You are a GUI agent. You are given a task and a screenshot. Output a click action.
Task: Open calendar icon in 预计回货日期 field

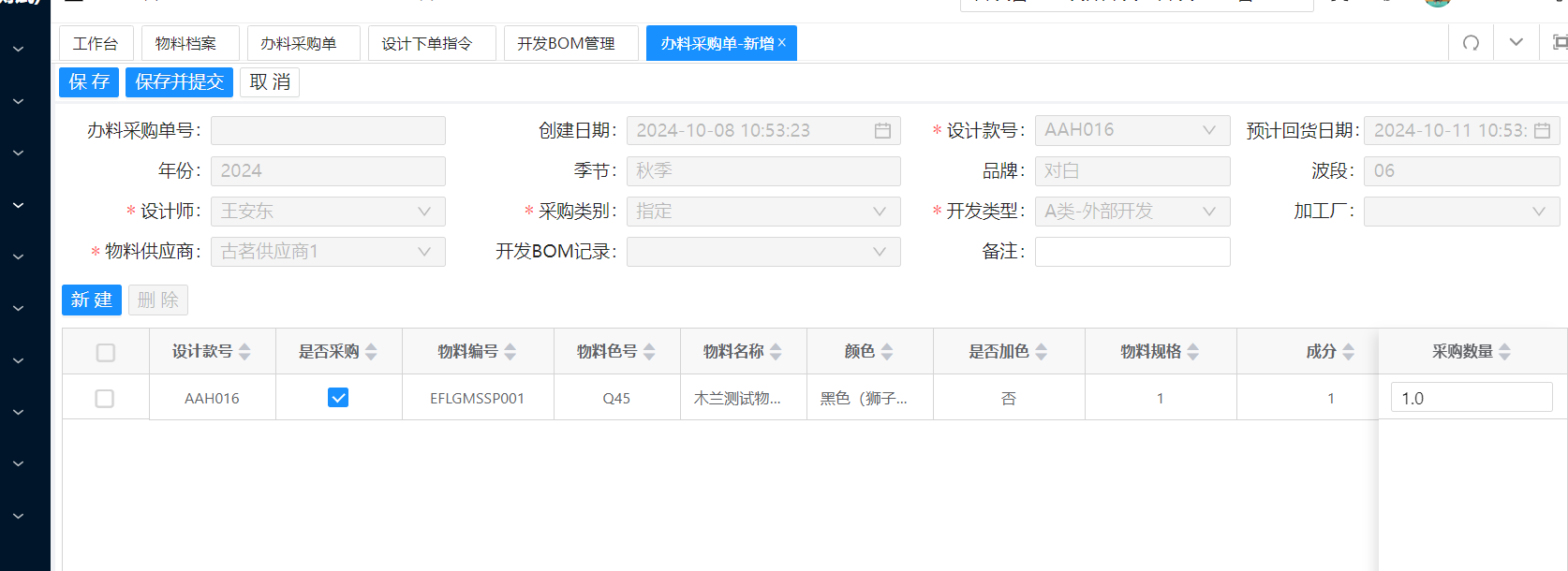coord(1542,131)
